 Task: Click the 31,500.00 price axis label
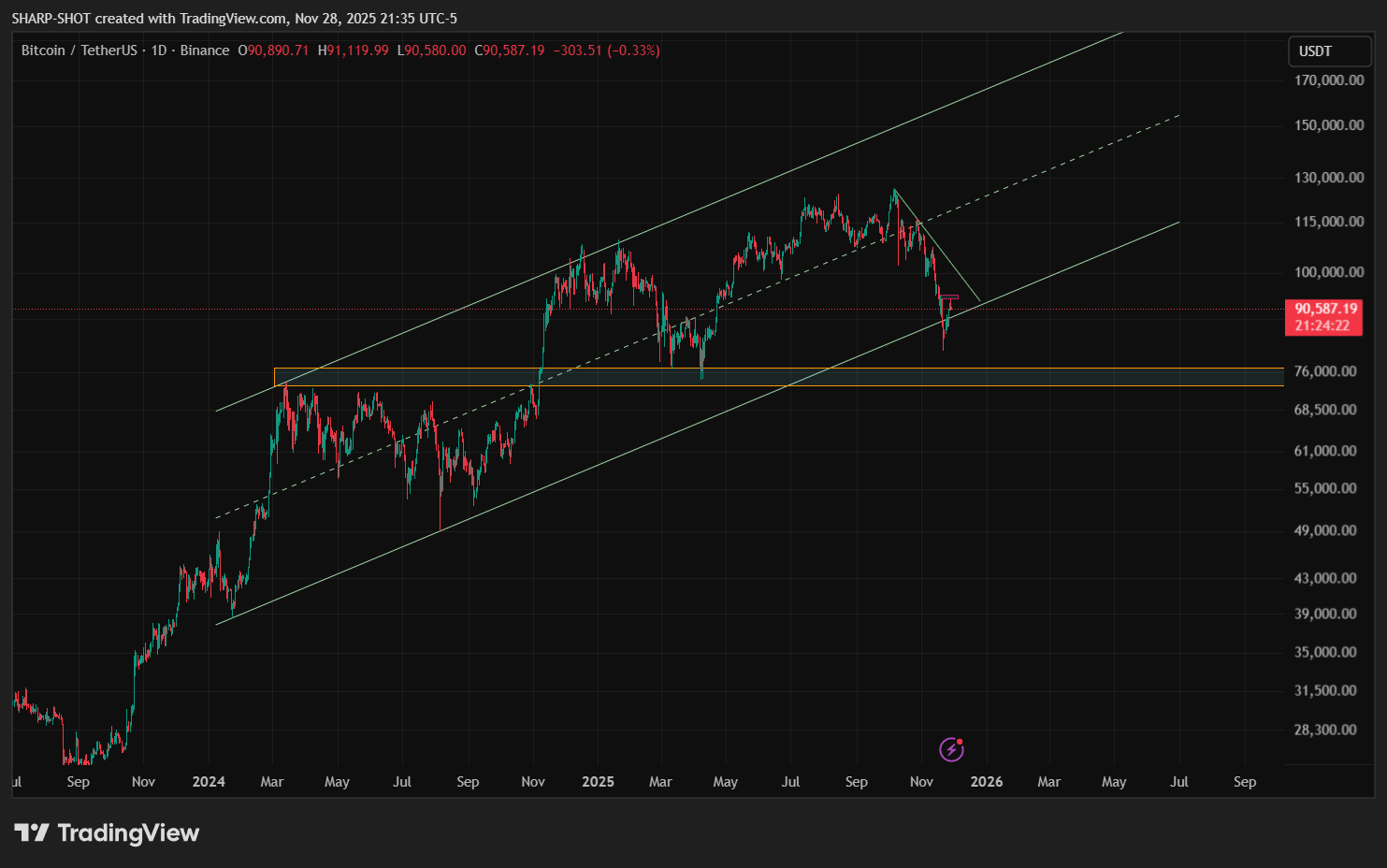pyautogui.click(x=1325, y=690)
